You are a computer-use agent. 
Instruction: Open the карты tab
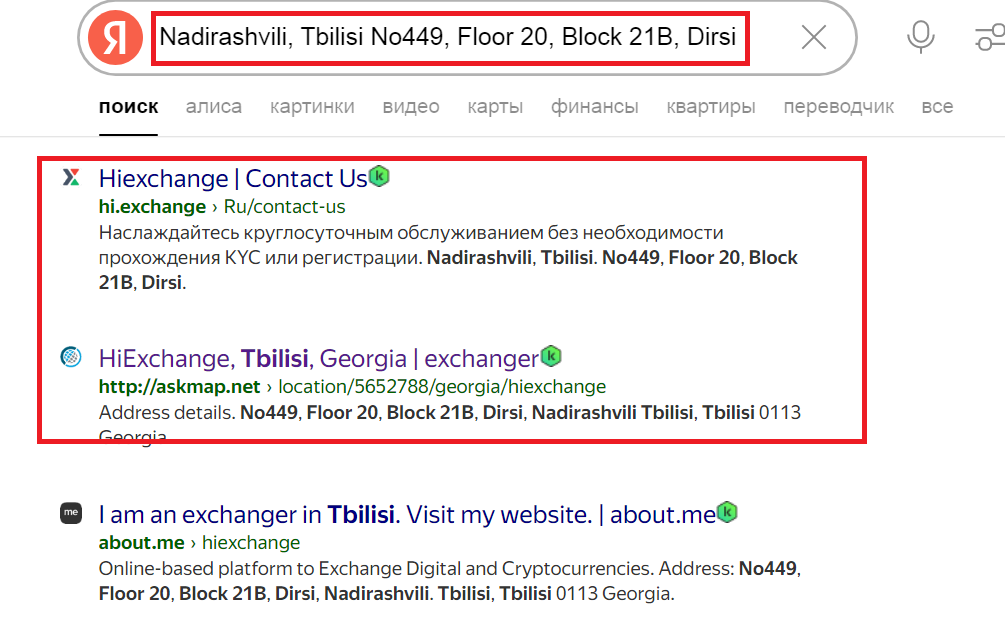tap(495, 106)
